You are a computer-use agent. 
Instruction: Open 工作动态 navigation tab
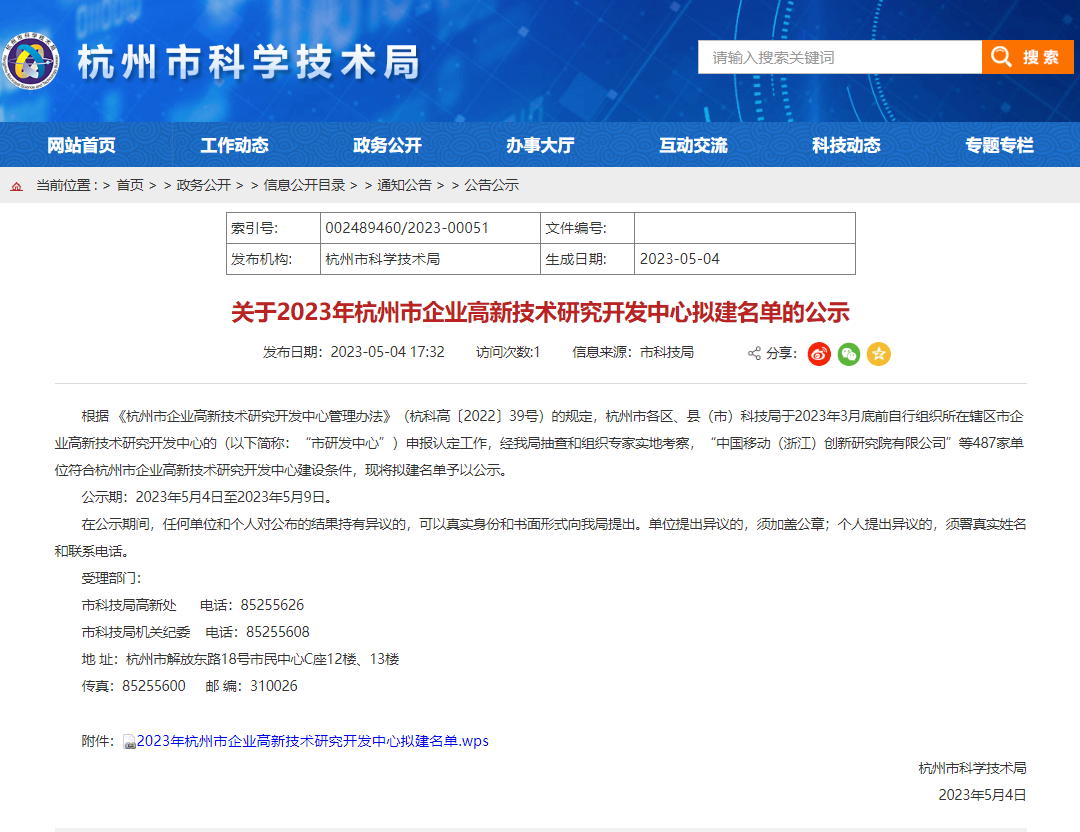tap(234, 145)
